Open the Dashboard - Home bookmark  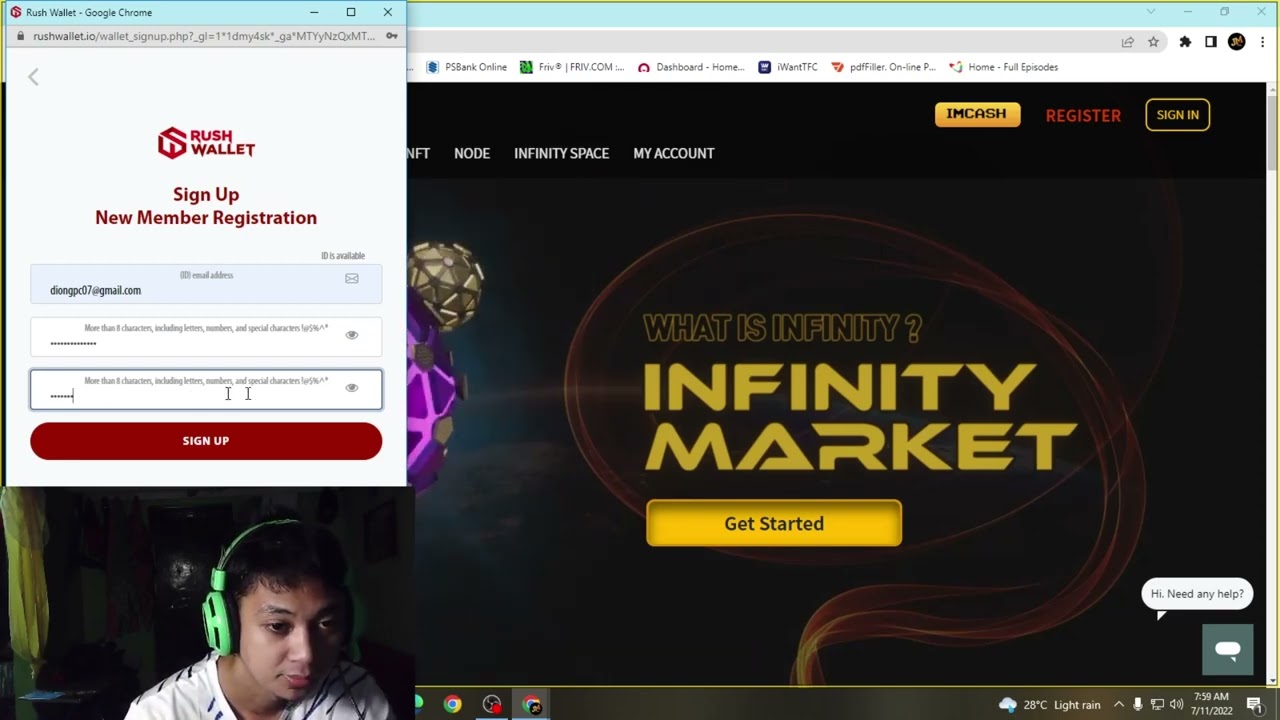tap(691, 67)
